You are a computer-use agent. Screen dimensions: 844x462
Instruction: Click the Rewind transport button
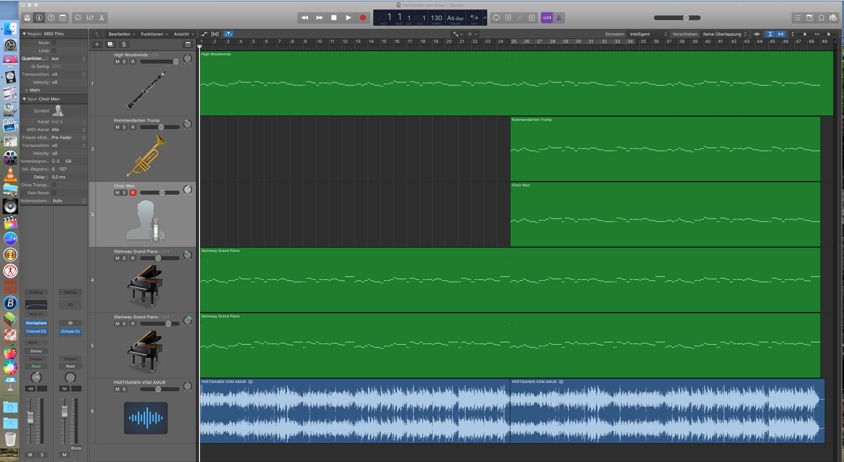(x=305, y=18)
